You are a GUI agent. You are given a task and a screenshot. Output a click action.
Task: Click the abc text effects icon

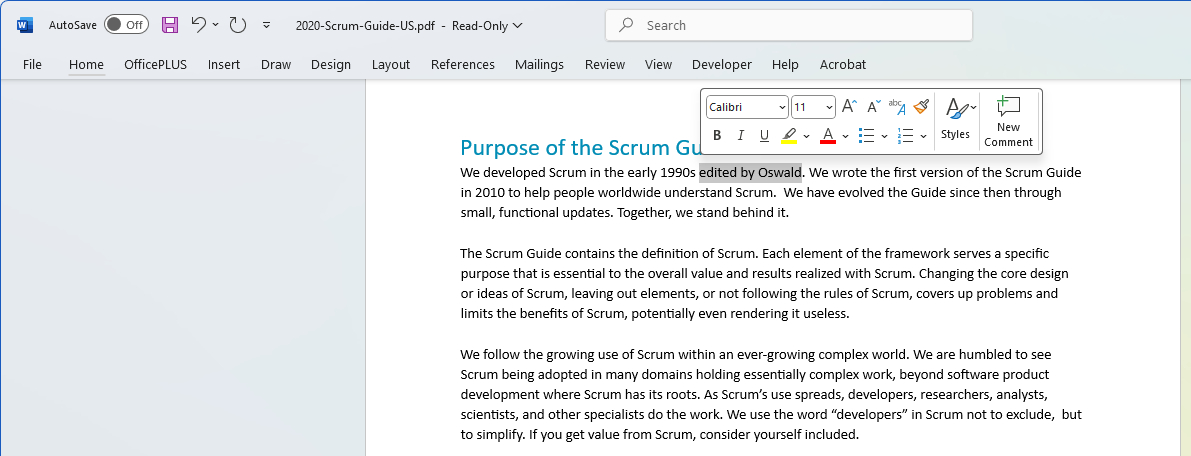click(897, 106)
